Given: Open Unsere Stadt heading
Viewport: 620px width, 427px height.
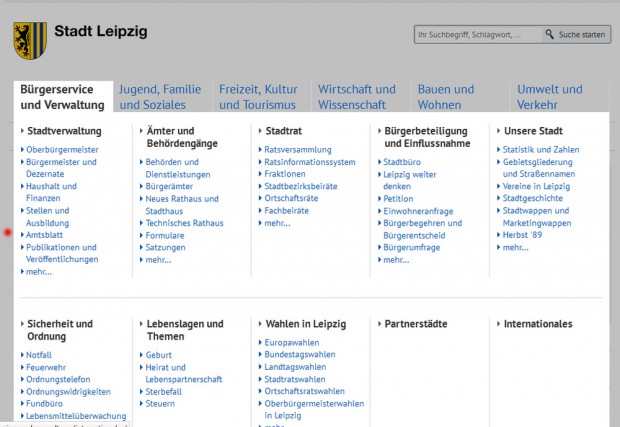Looking at the screenshot, I should click(533, 131).
